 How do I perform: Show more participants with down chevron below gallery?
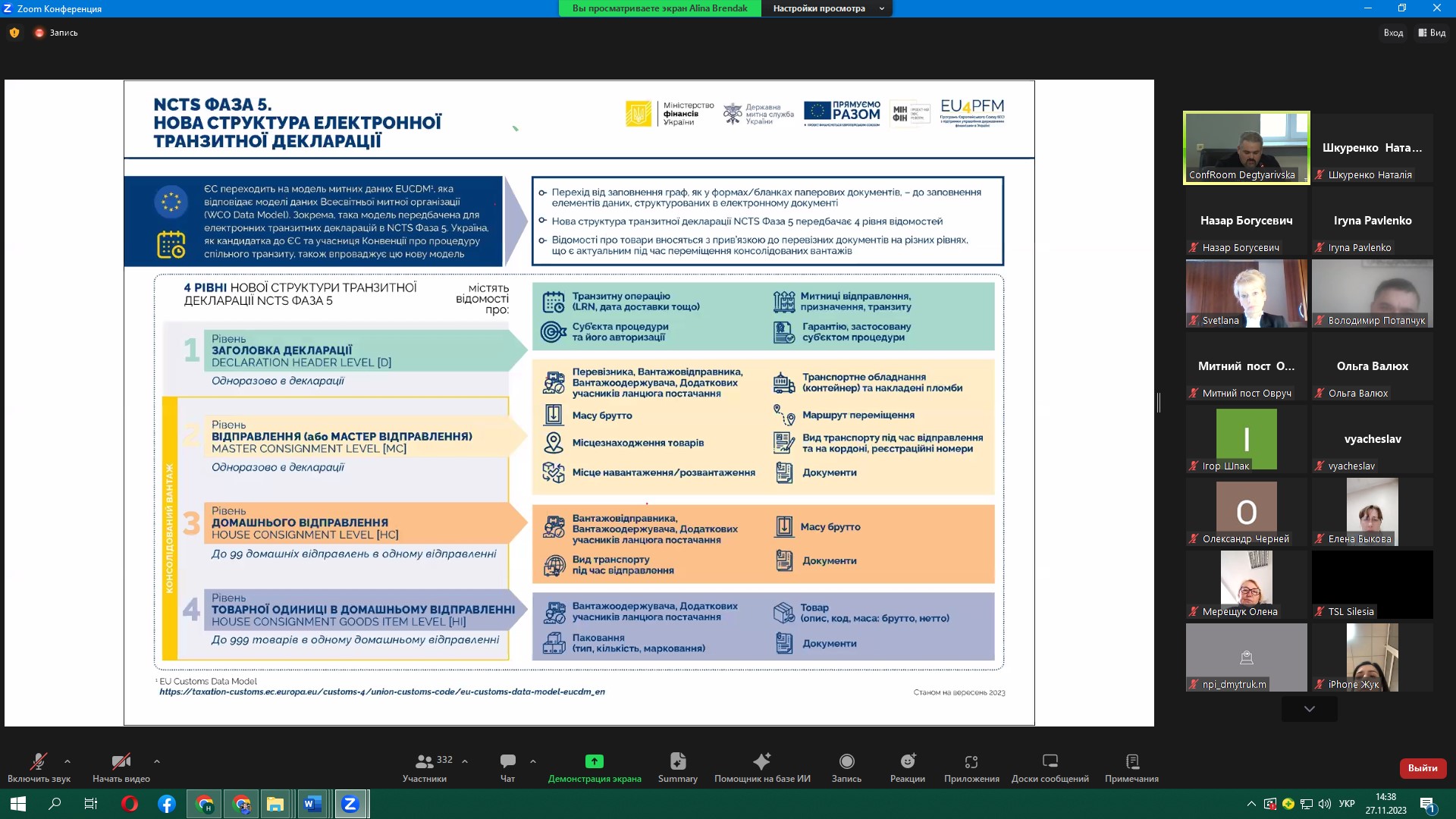1310,709
